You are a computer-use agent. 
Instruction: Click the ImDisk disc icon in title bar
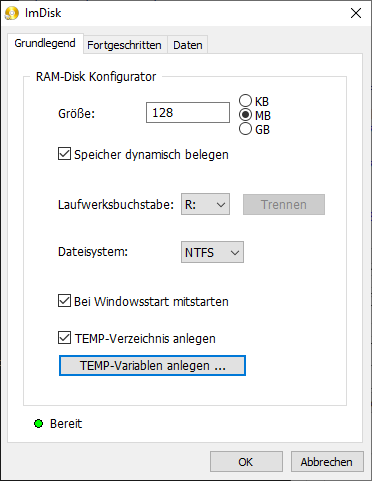click(x=12, y=13)
